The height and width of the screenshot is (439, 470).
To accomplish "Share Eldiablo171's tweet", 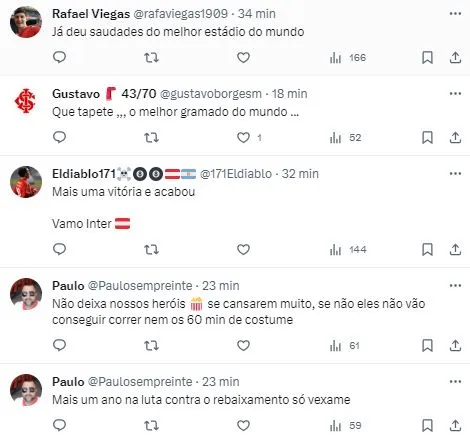I will 455,249.
